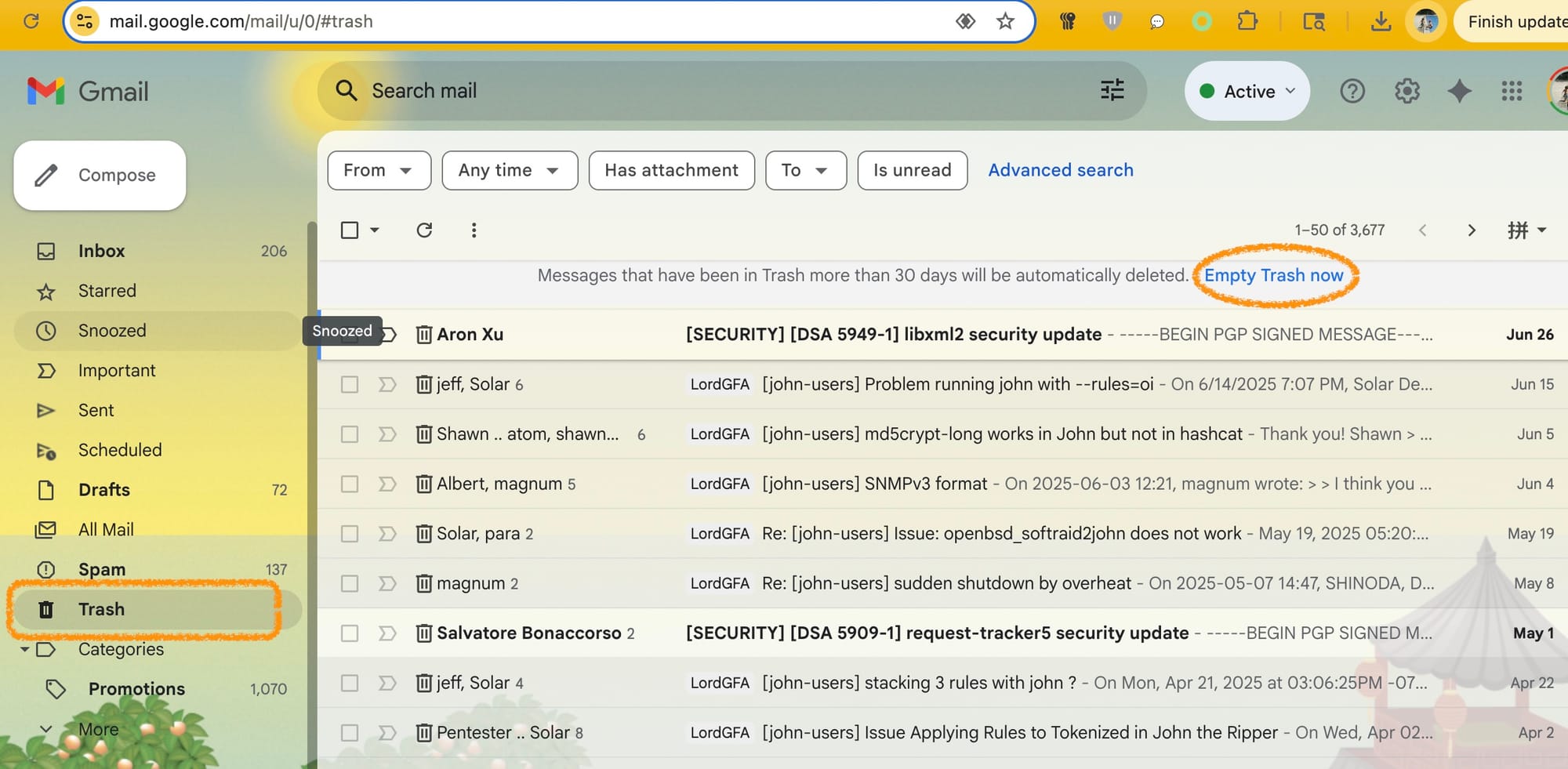Select Shawn atom md5crypt message checkbox
This screenshot has height=769, width=1568.
click(x=350, y=434)
